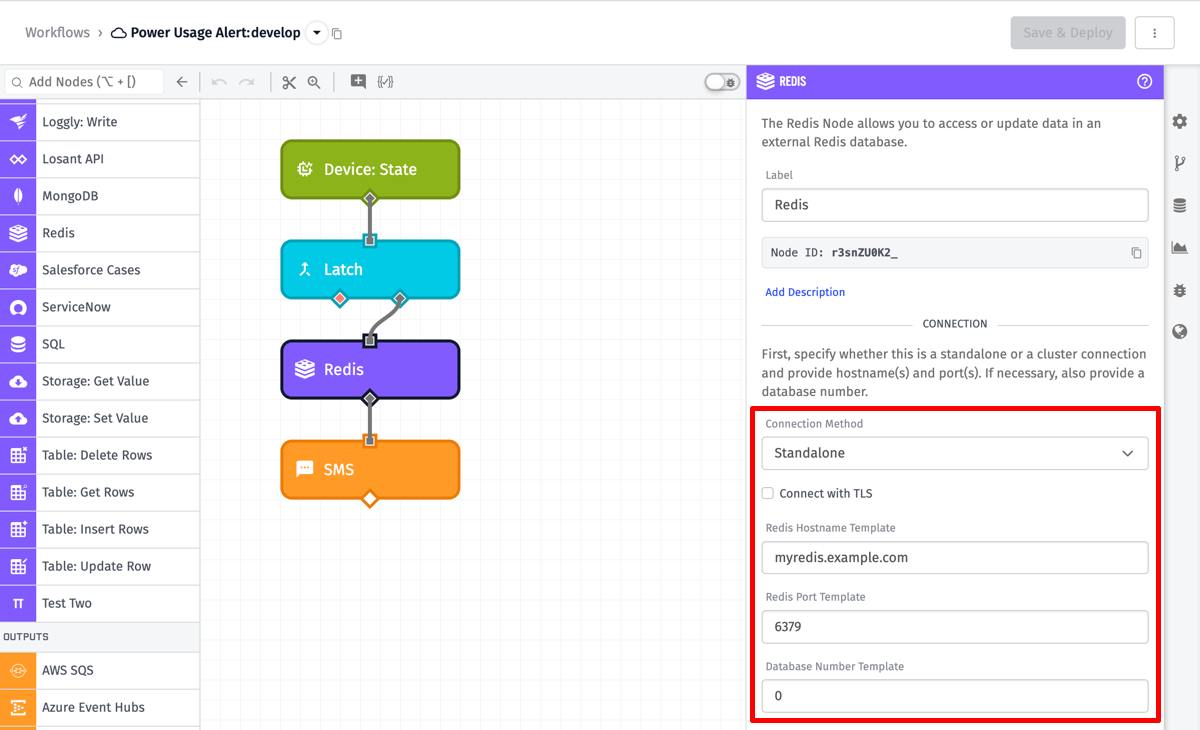Click the Power Usage Alert:develop title
This screenshot has height=730, width=1200.
pyautogui.click(x=215, y=33)
